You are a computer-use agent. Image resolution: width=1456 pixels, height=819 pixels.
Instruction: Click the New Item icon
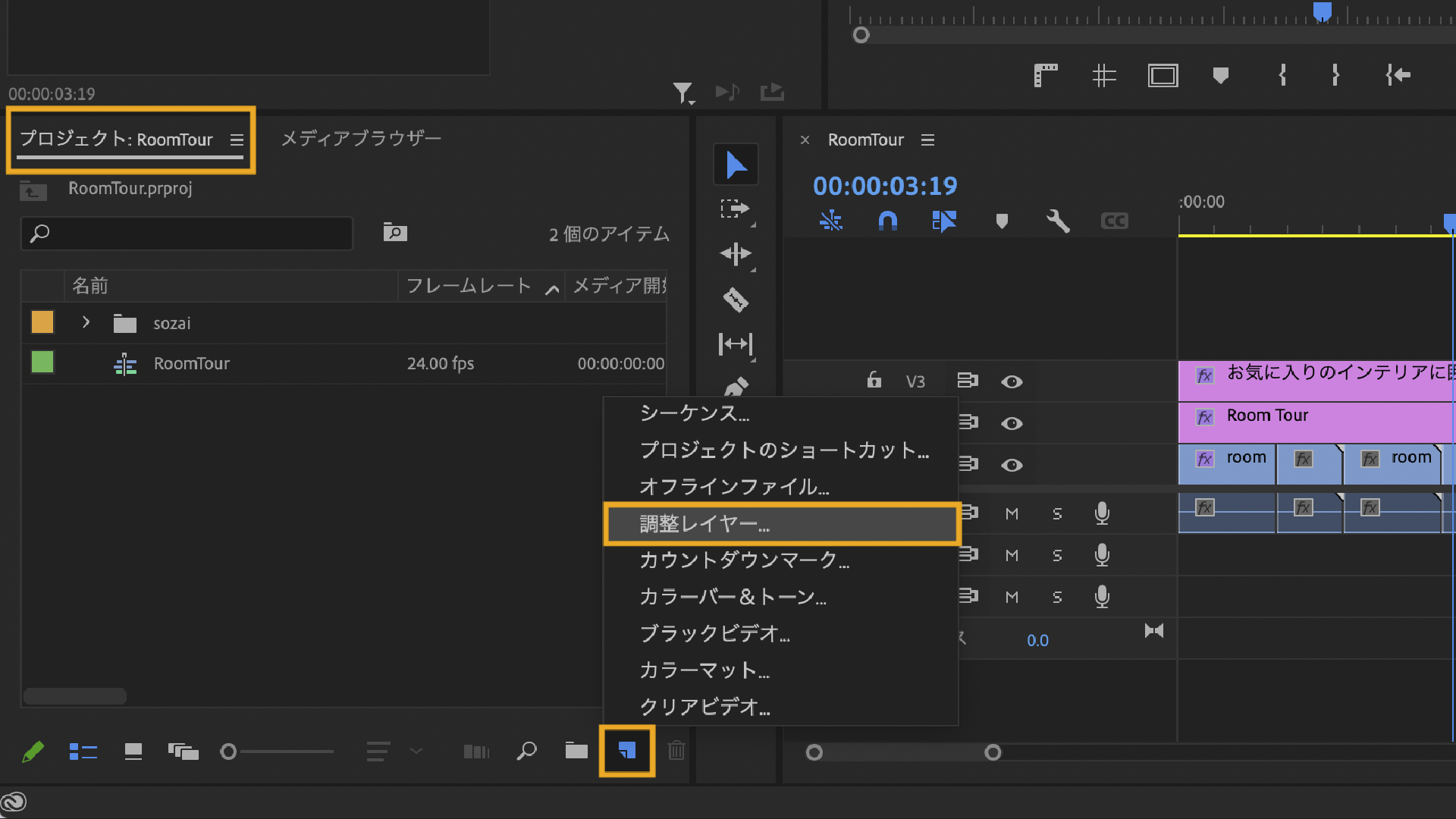(x=626, y=751)
